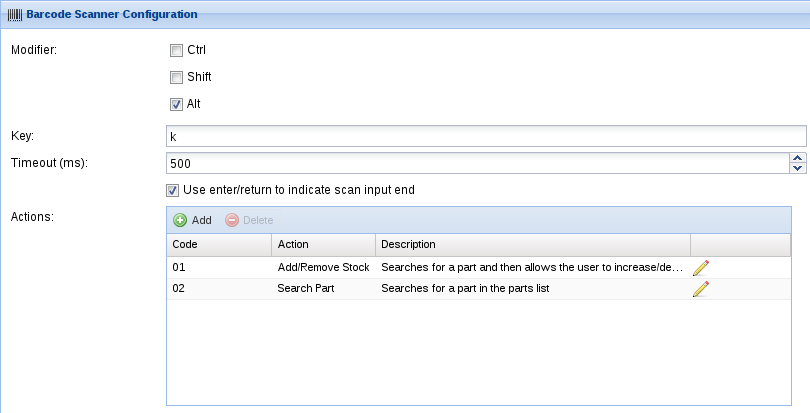Select the code 01 cell
810x413 pixels.
(218, 268)
